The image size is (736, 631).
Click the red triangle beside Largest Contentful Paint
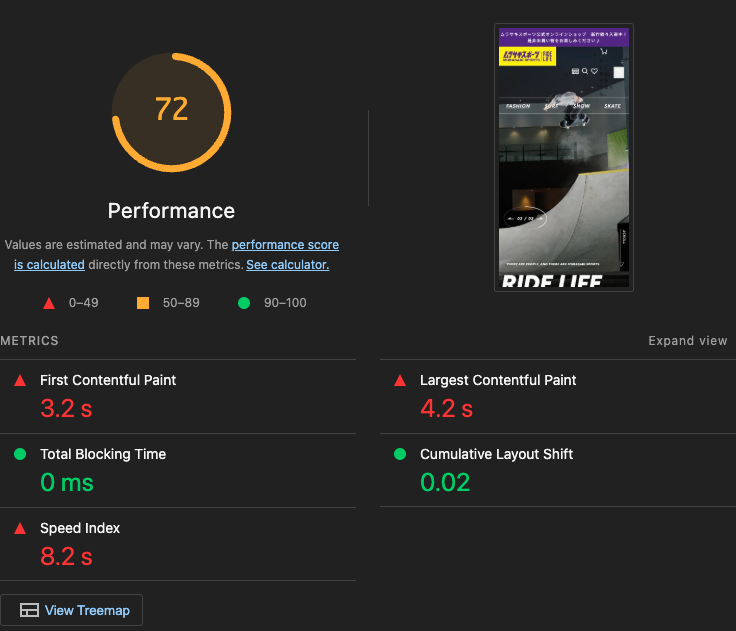click(400, 380)
